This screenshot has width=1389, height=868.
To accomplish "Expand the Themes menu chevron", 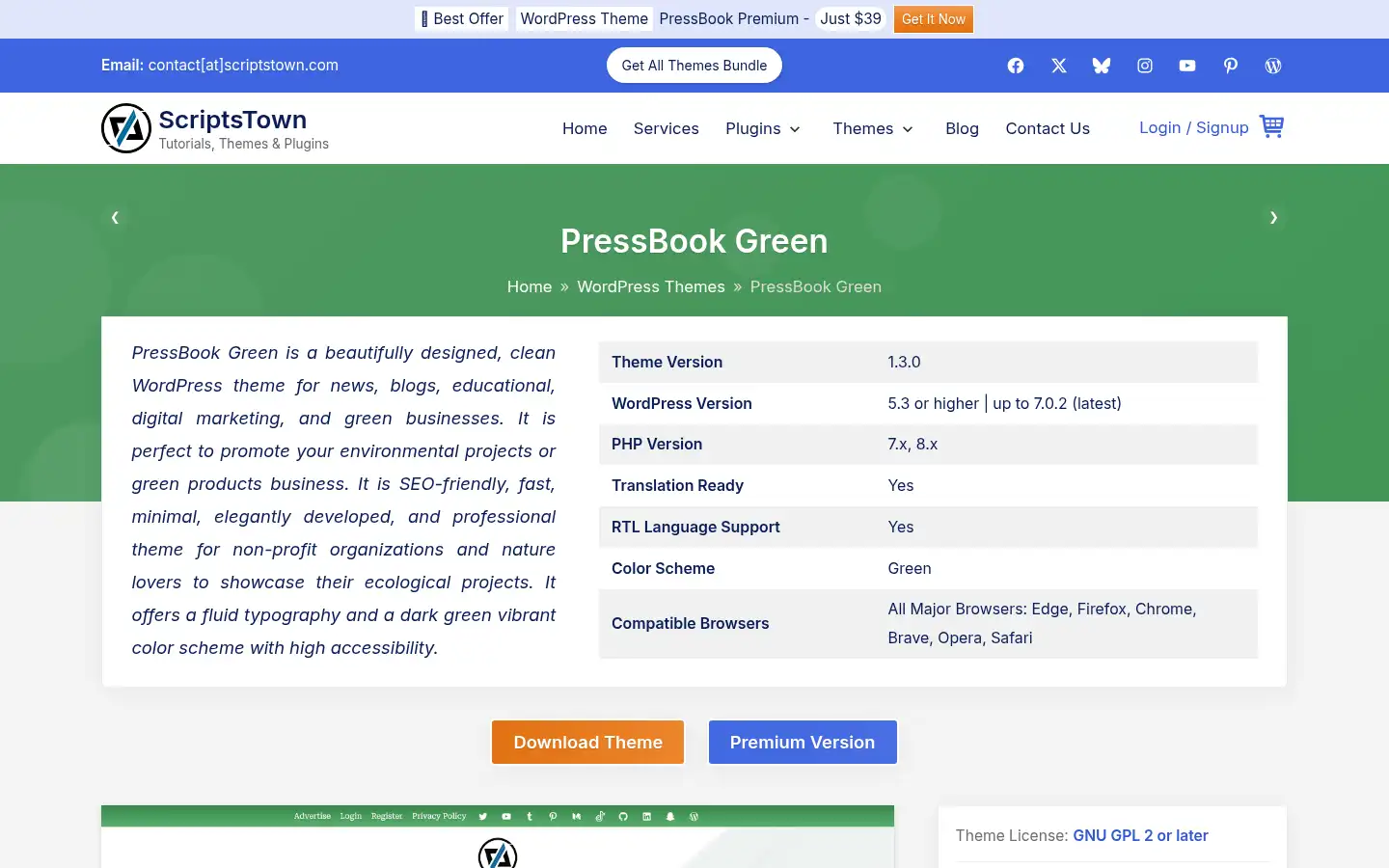I will click(908, 129).
